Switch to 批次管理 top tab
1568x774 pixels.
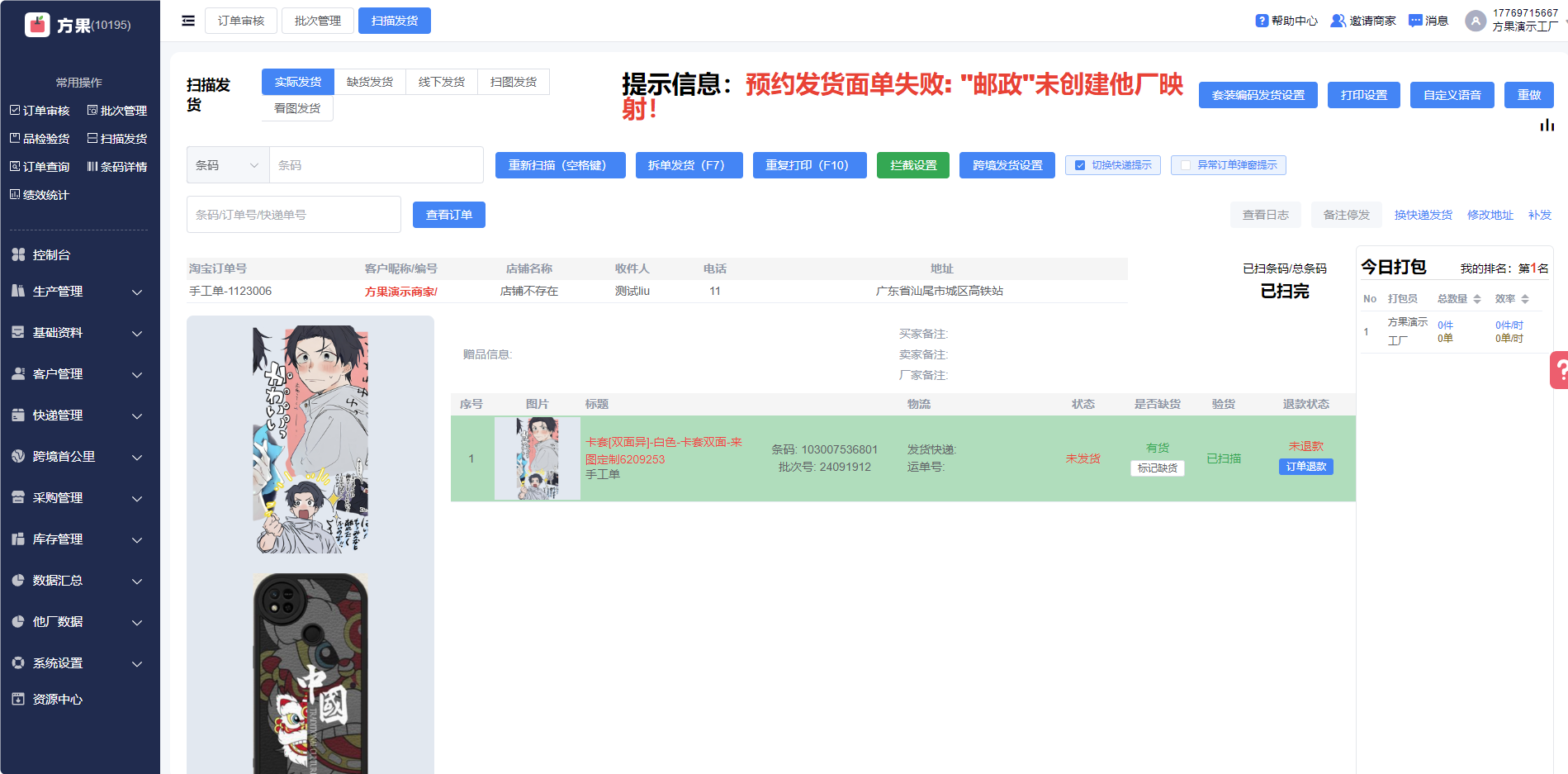click(317, 21)
